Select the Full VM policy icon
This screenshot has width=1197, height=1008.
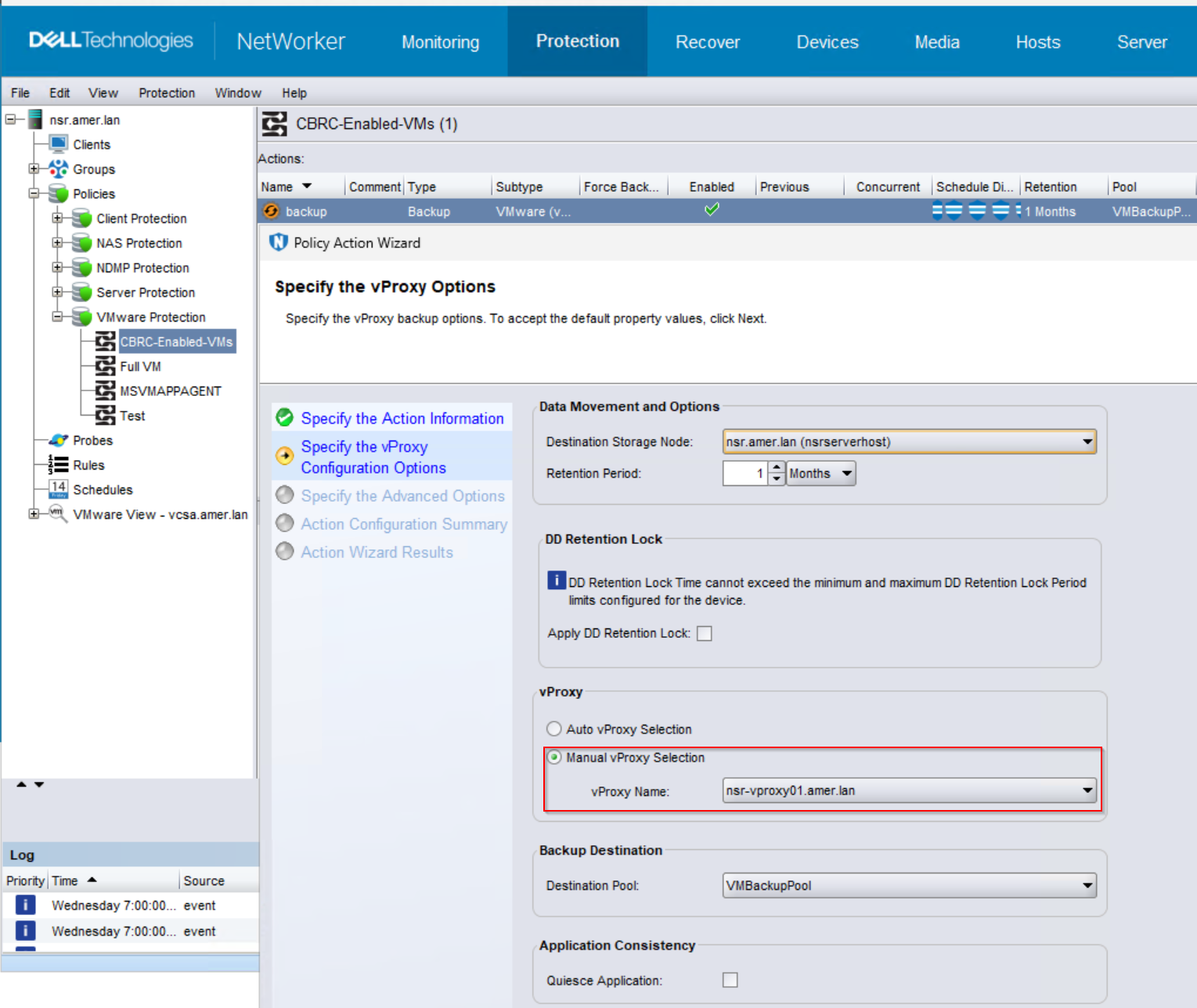pyautogui.click(x=106, y=365)
